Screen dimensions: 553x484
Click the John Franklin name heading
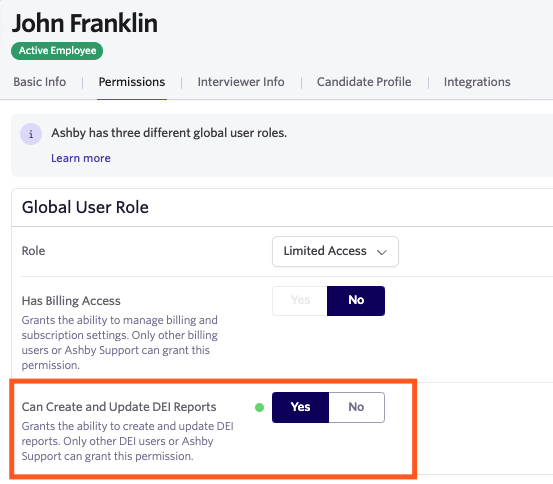[85, 23]
